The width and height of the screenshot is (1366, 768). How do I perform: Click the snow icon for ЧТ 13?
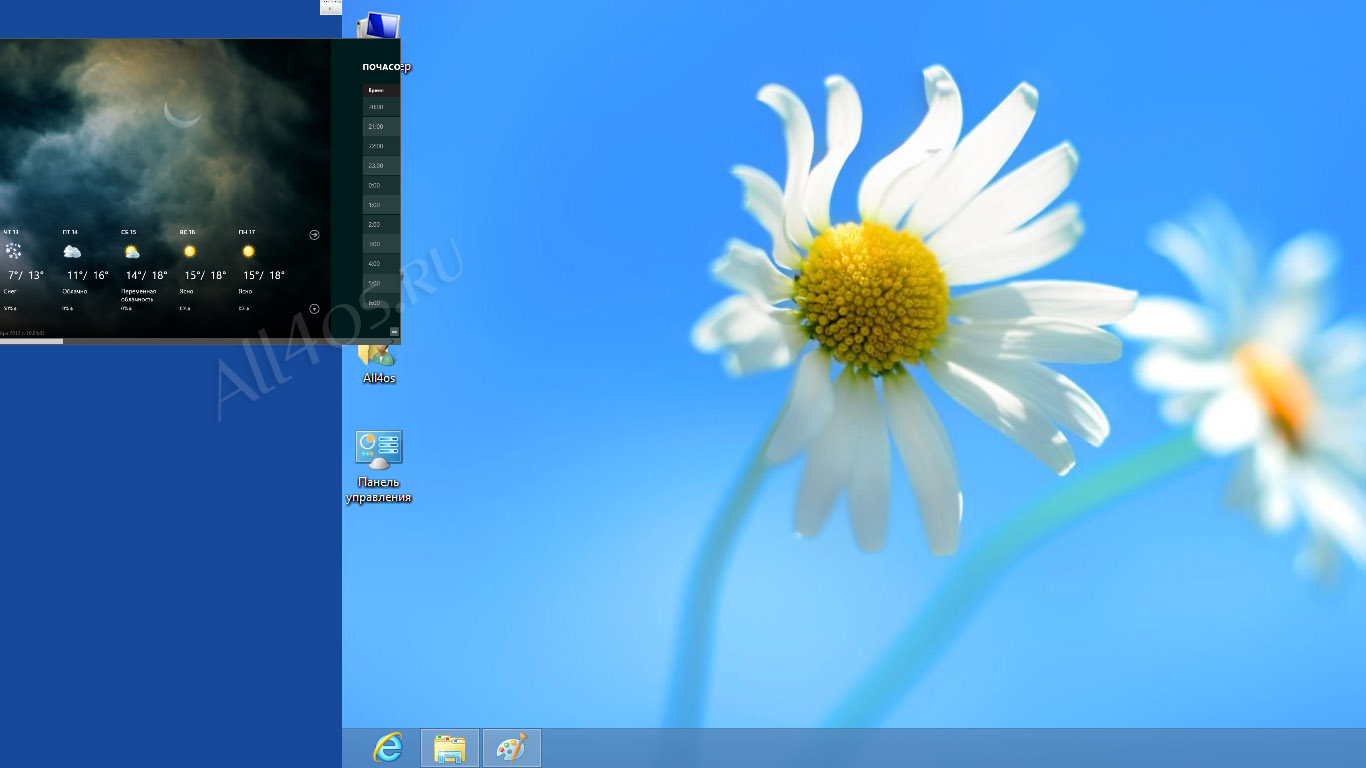pyautogui.click(x=13, y=251)
